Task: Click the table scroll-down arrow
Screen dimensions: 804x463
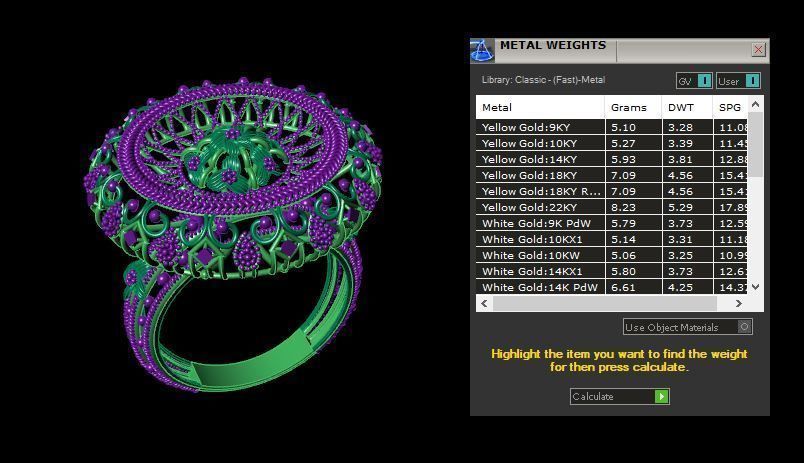Action: pyautogui.click(x=755, y=287)
